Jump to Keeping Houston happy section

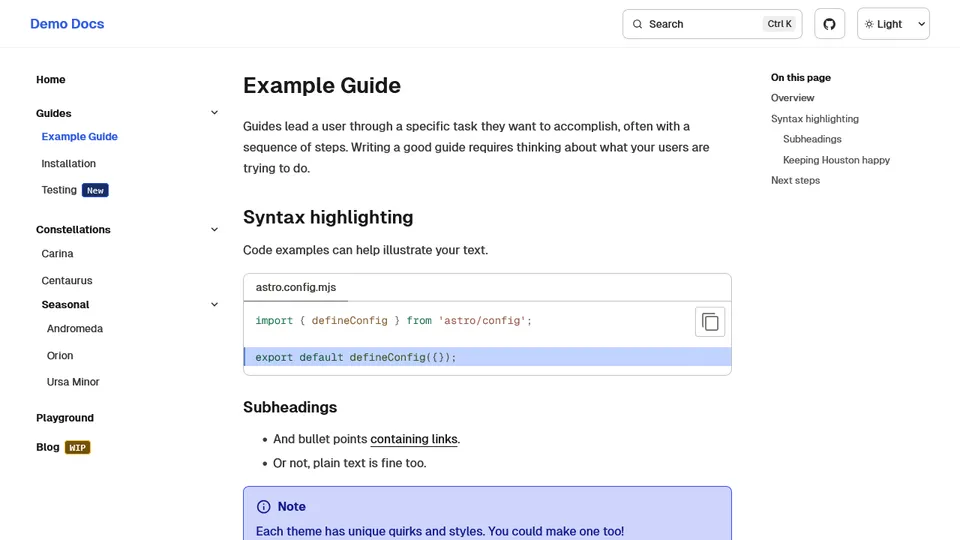(x=836, y=160)
